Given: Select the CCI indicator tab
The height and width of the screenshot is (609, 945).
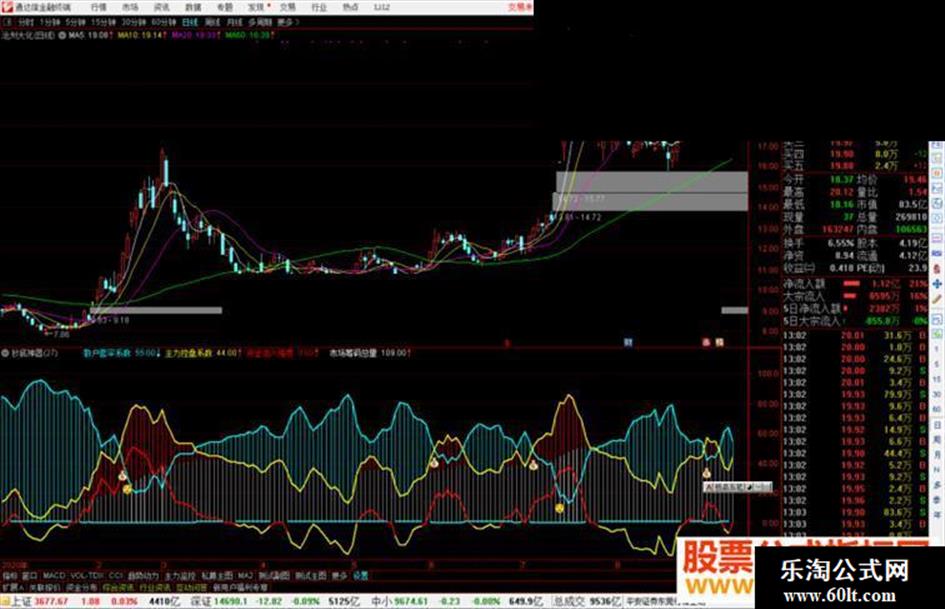Looking at the screenshot, I should pos(116,576).
